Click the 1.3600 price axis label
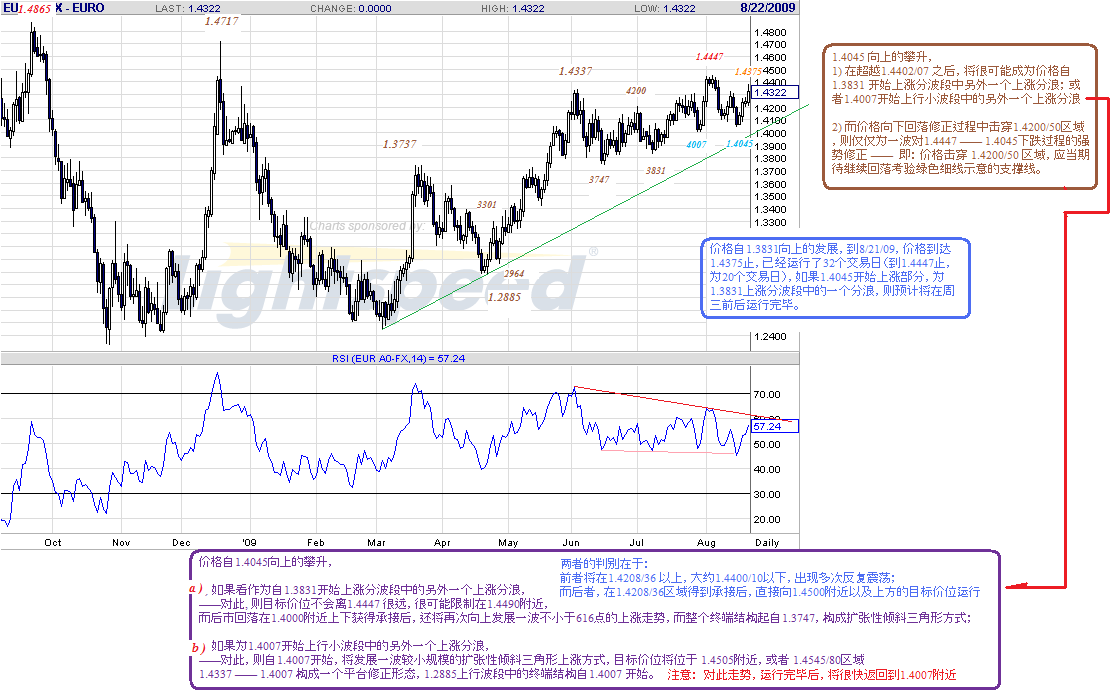 pyautogui.click(x=770, y=185)
